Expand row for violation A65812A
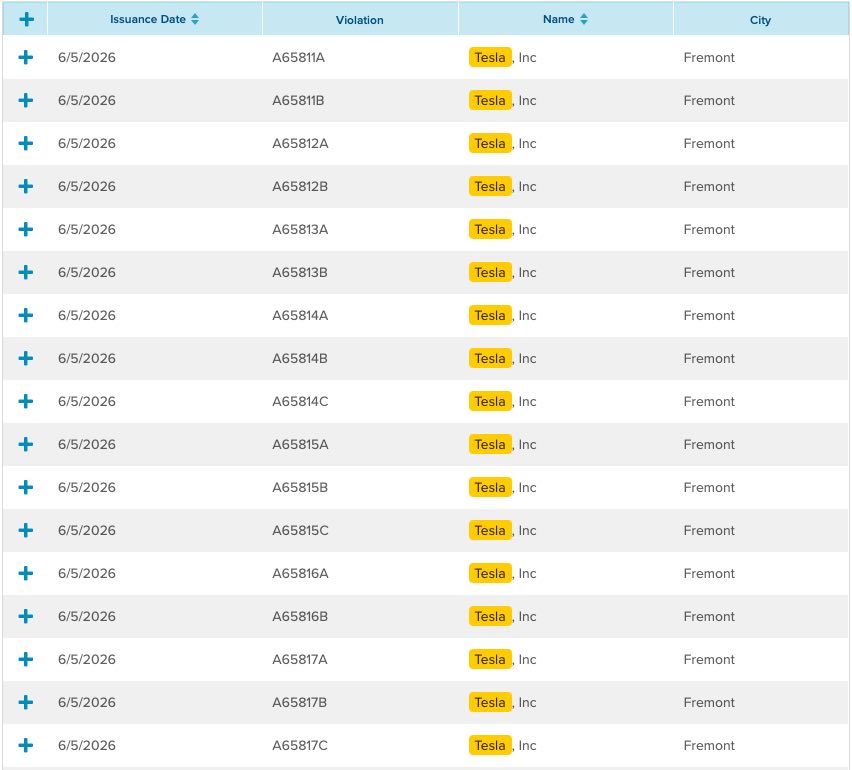 click(x=26, y=143)
